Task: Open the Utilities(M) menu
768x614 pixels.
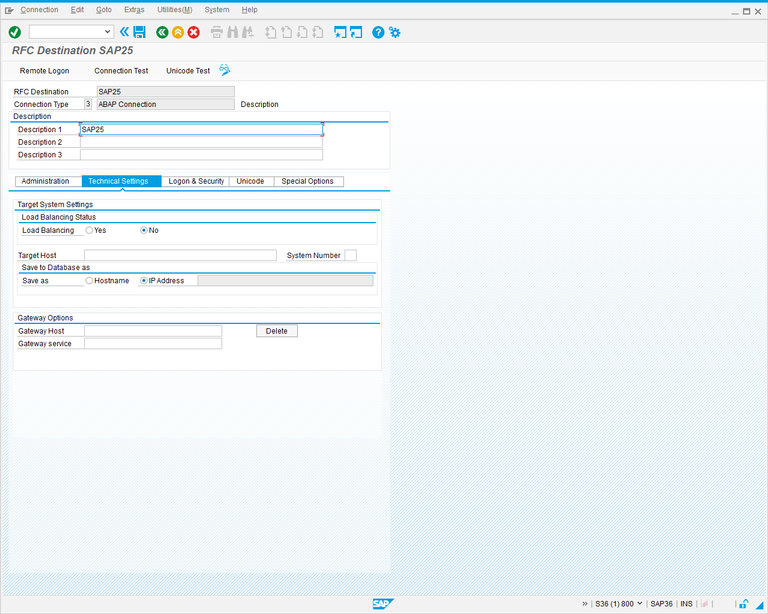Action: point(174,9)
